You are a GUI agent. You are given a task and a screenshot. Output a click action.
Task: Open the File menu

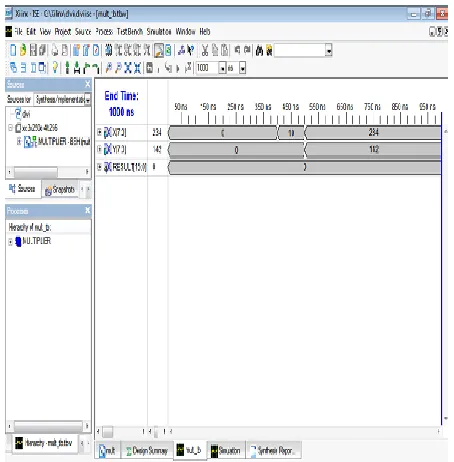coord(19,32)
